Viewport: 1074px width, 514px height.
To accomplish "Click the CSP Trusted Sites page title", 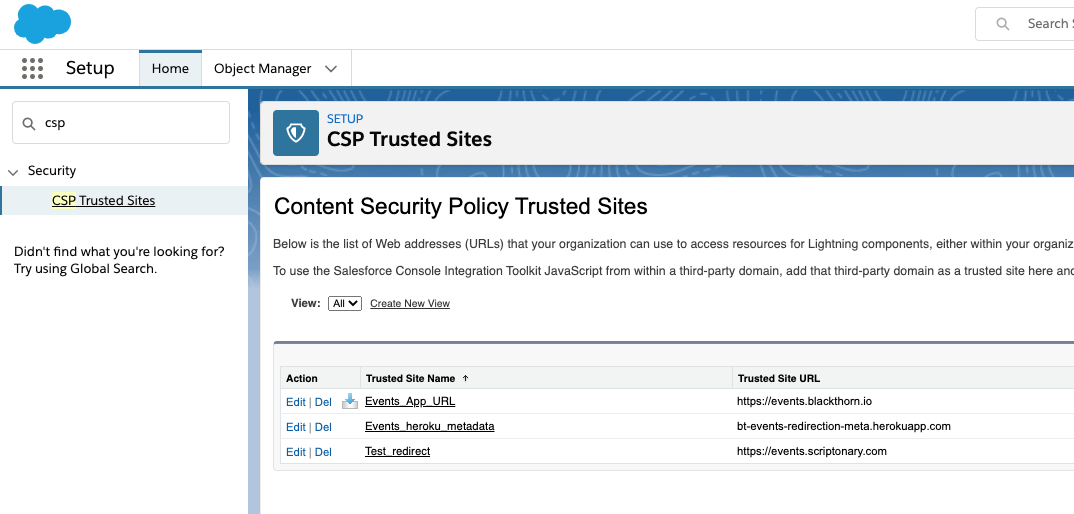I will (x=410, y=139).
